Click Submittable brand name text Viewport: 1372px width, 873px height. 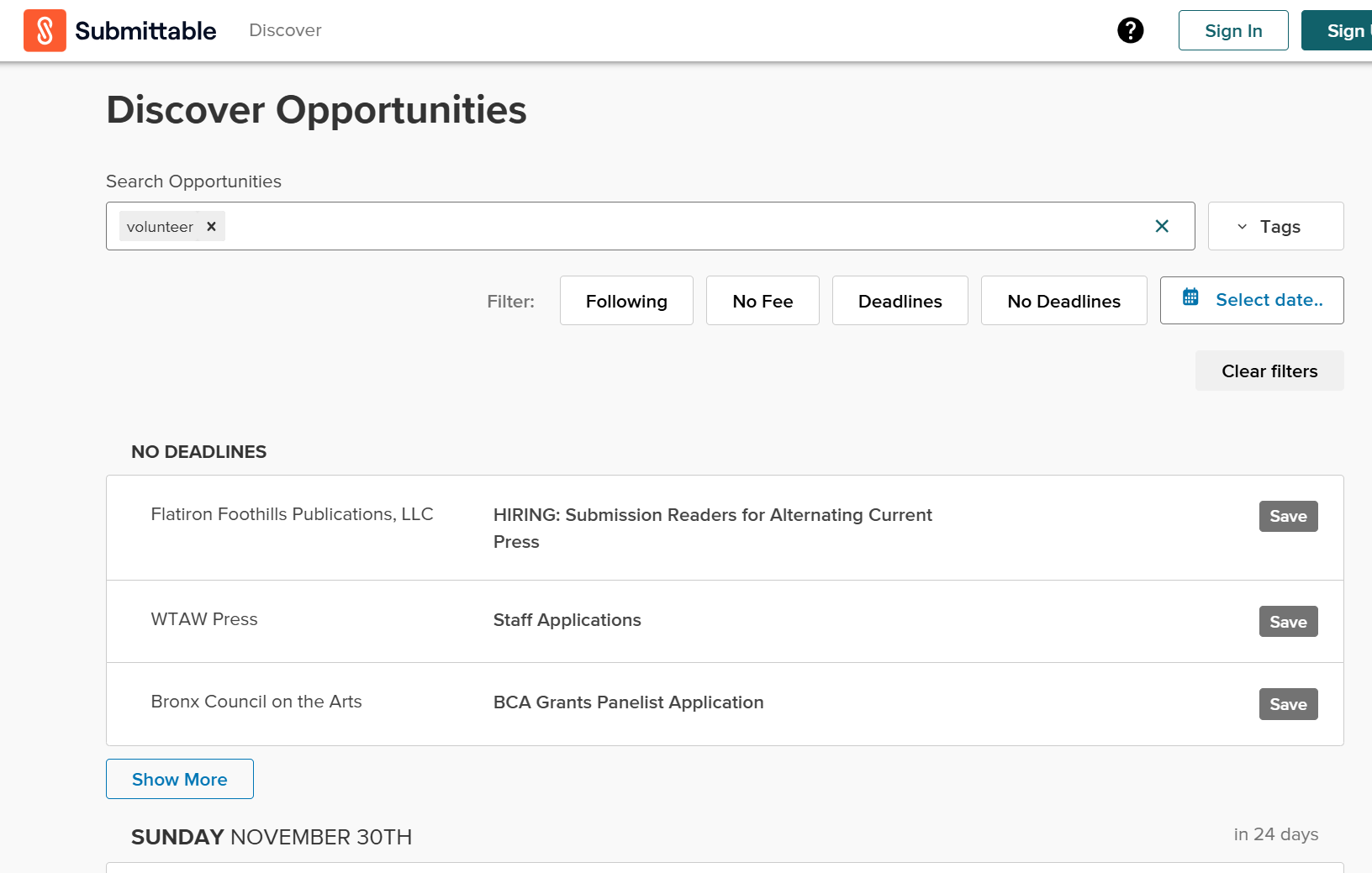(145, 31)
